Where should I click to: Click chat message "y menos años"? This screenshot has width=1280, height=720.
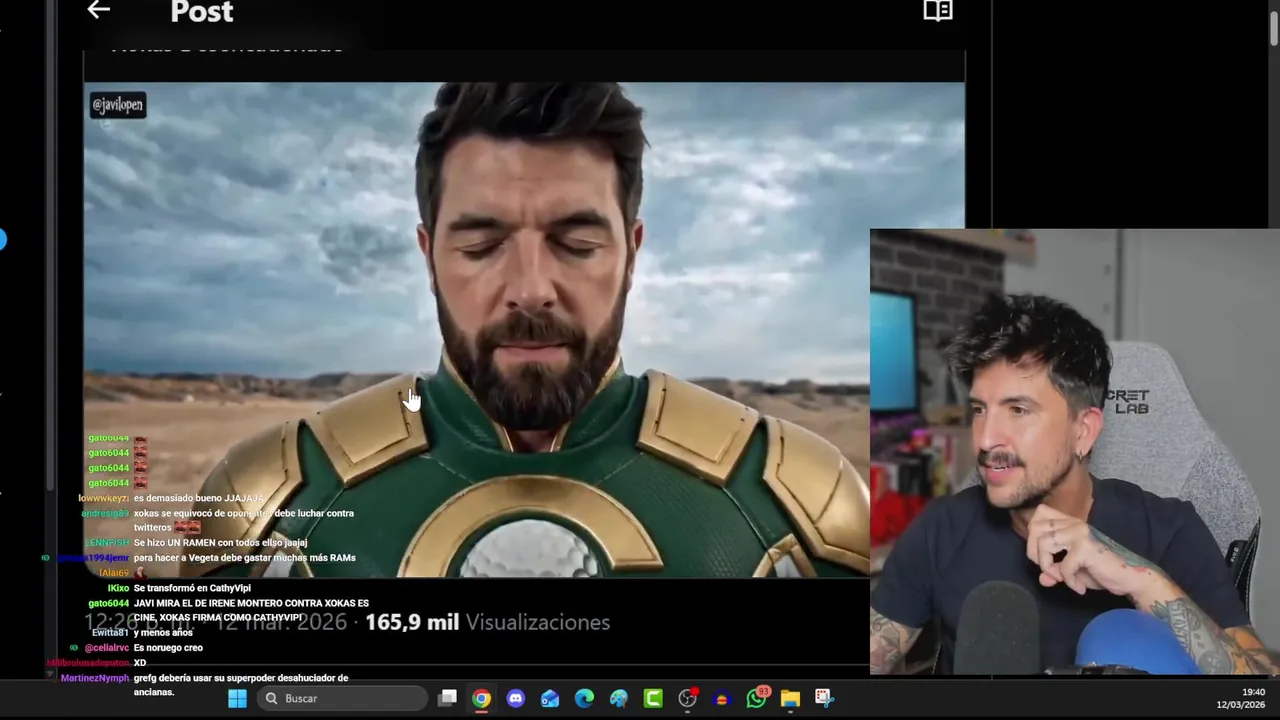coord(163,633)
